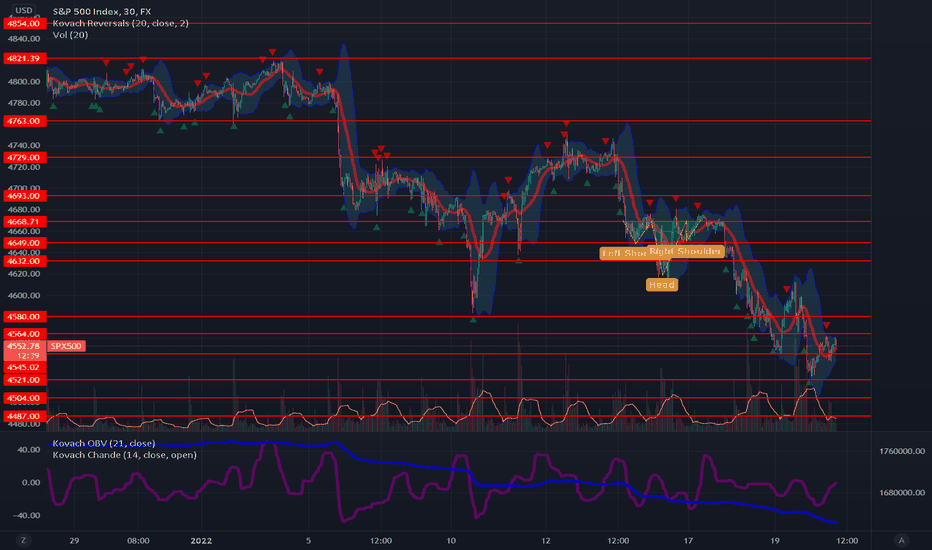Click the 4580.00 horizontal line price label

coord(24,317)
